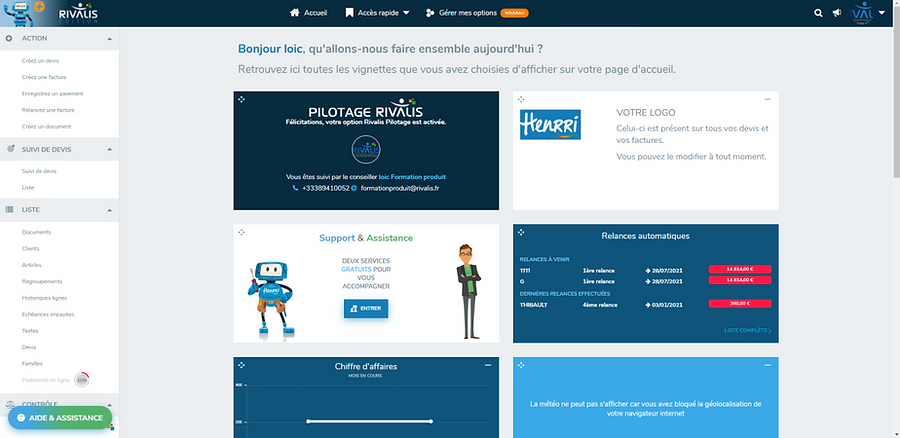Open Historiques lignes
The height and width of the screenshot is (438, 900).
coord(44,298)
